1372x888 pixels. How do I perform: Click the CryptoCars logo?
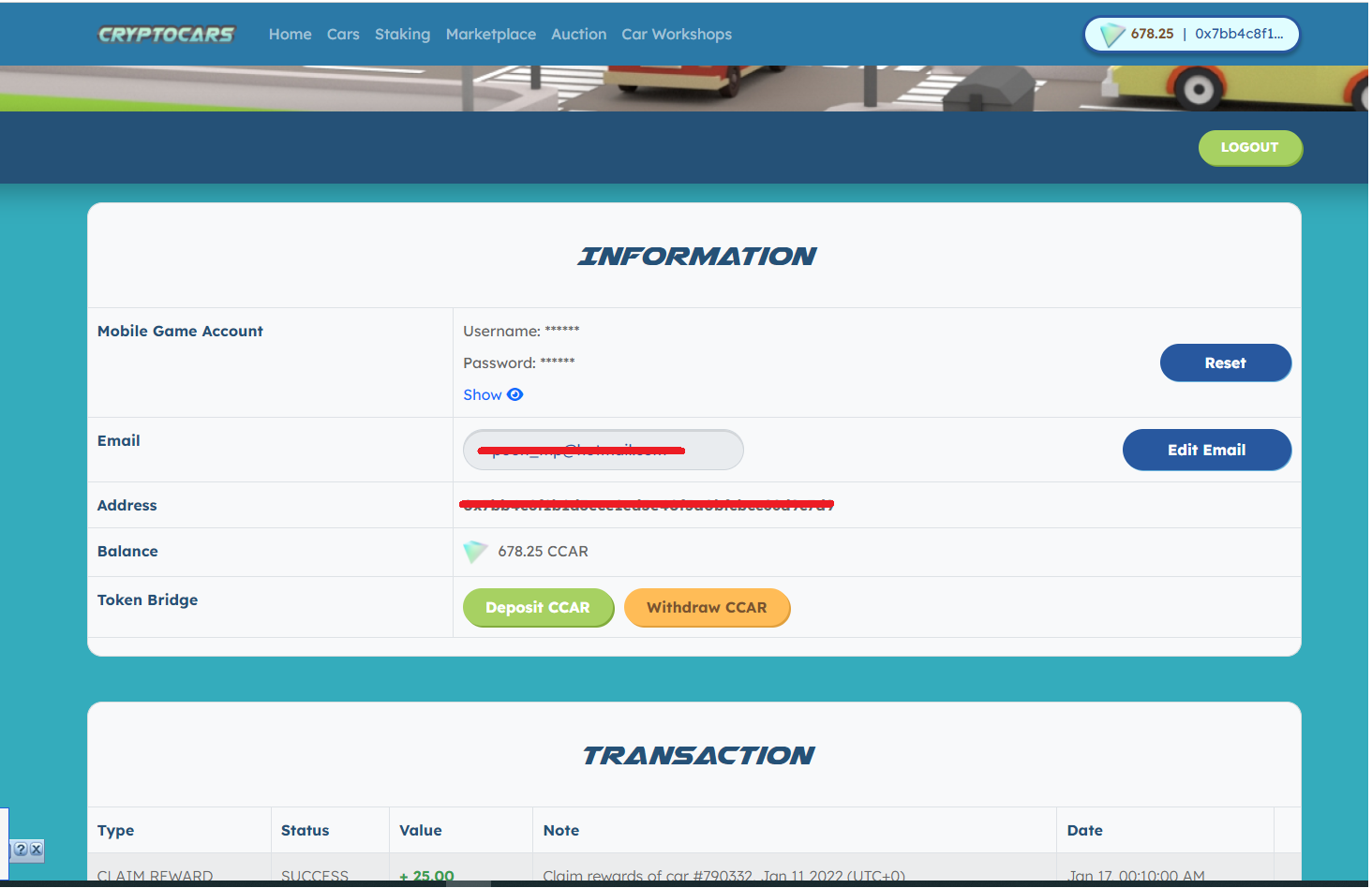point(166,35)
